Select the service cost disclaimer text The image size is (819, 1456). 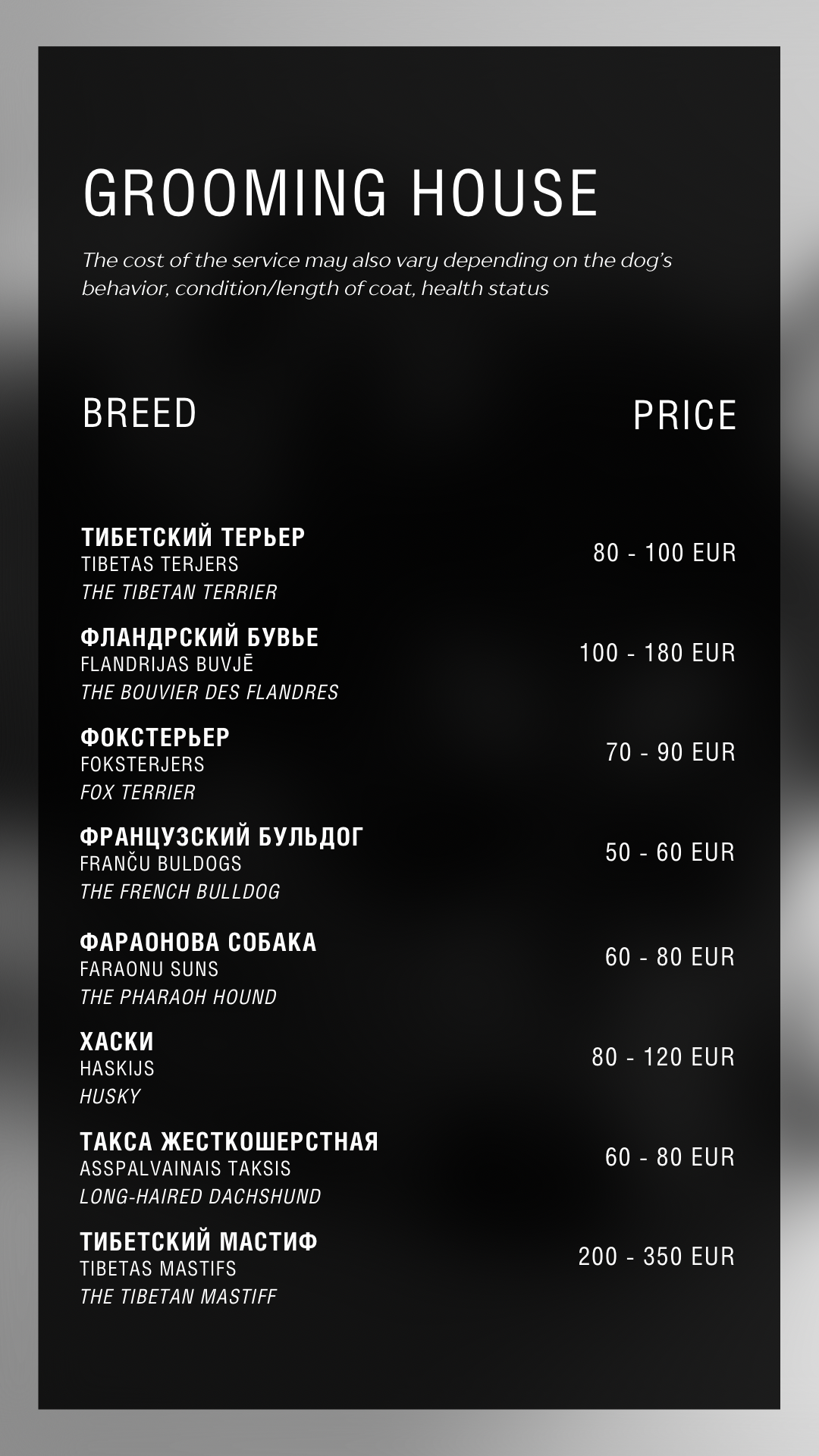[377, 274]
